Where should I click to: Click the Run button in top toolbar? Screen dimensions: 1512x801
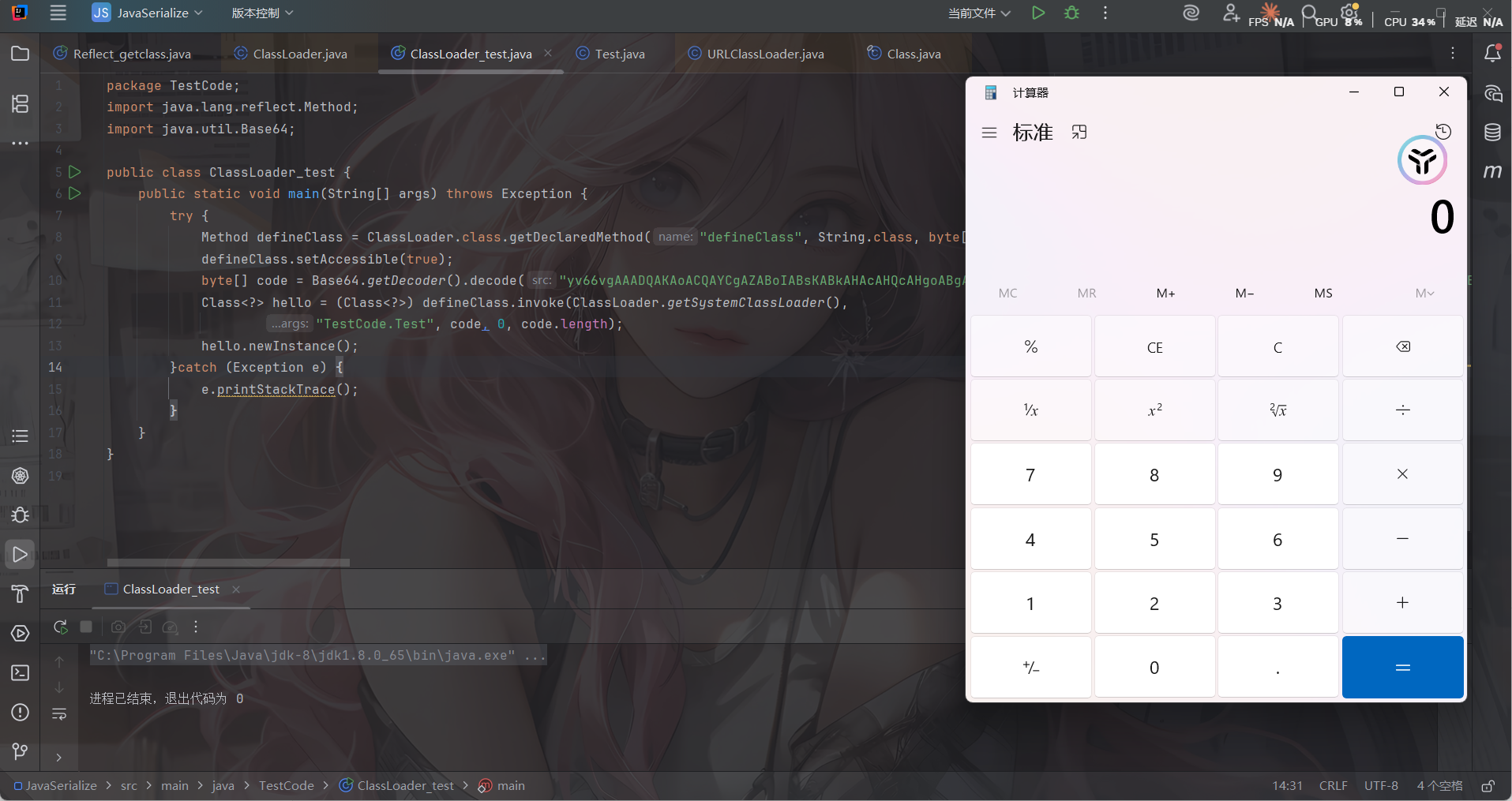[x=1038, y=13]
